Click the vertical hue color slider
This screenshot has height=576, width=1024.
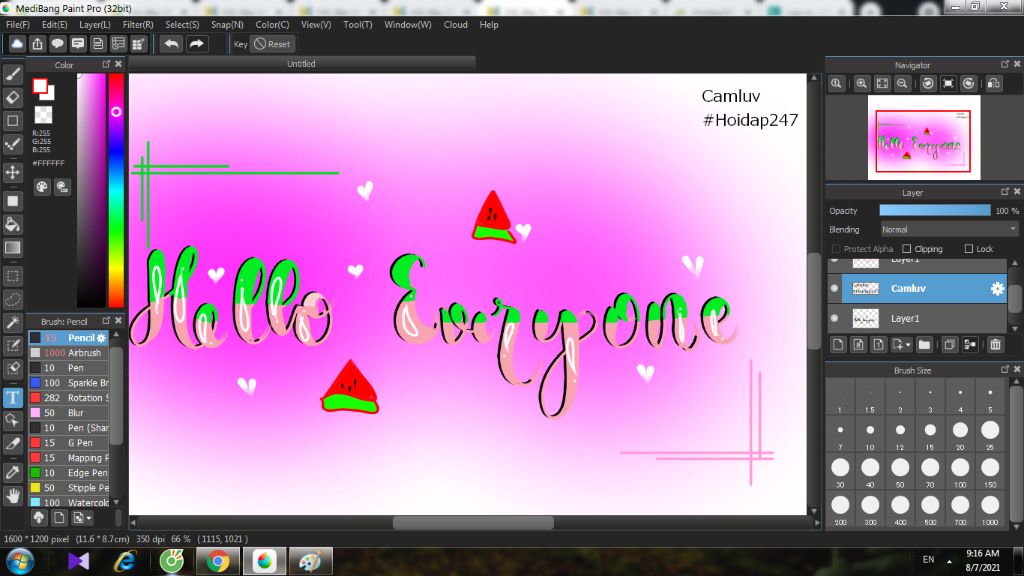tap(116, 190)
